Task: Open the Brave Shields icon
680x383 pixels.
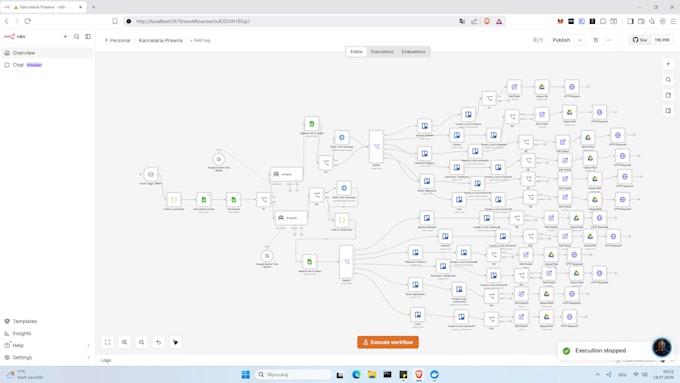Action: [x=487, y=21]
